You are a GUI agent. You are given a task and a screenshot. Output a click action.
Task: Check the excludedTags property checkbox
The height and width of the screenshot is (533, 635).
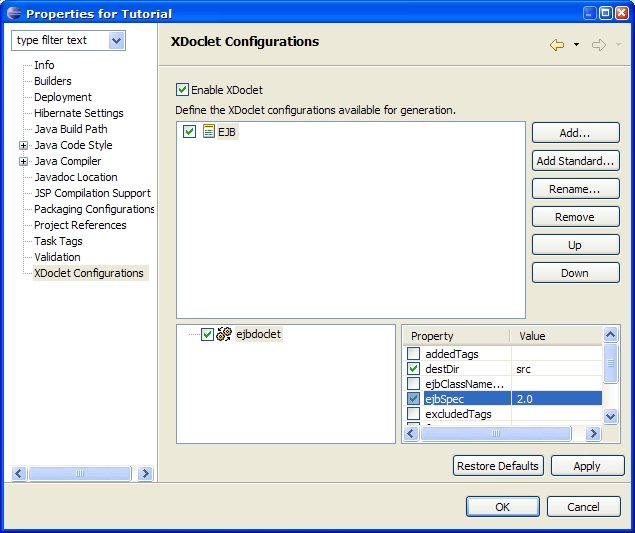click(413, 414)
